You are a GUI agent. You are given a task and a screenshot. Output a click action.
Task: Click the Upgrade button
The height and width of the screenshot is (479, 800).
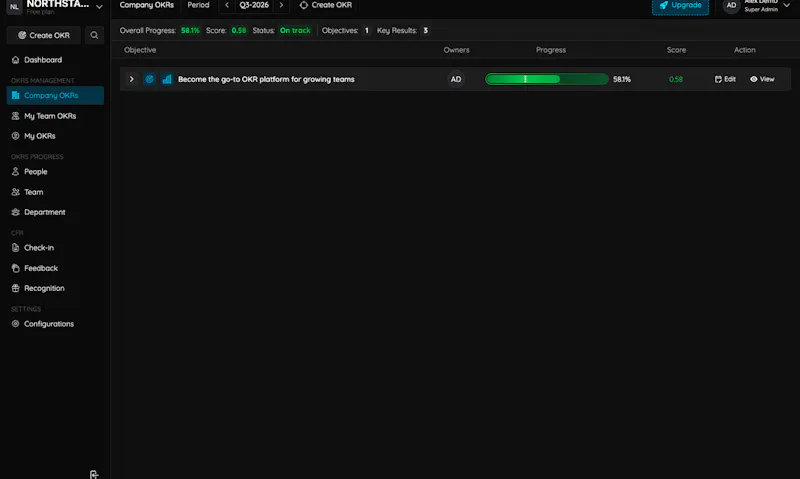tap(680, 6)
